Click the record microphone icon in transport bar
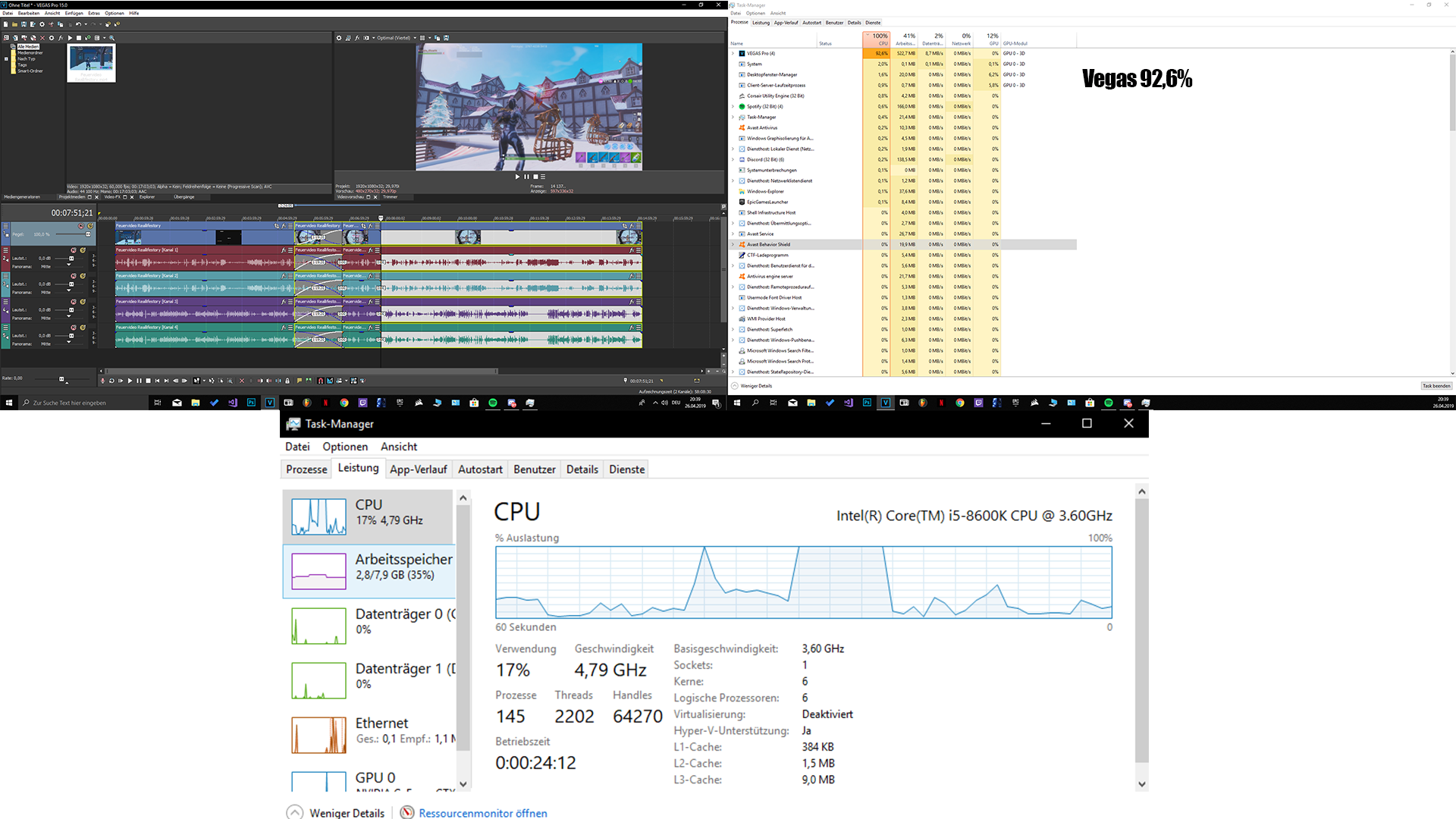This screenshot has width=1456, height=819. [x=102, y=381]
